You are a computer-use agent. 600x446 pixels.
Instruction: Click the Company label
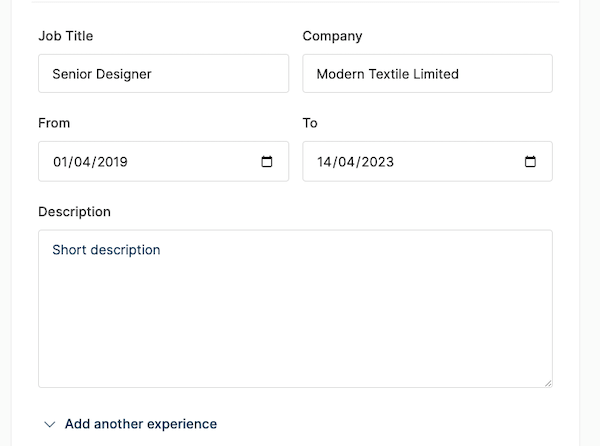(x=332, y=36)
